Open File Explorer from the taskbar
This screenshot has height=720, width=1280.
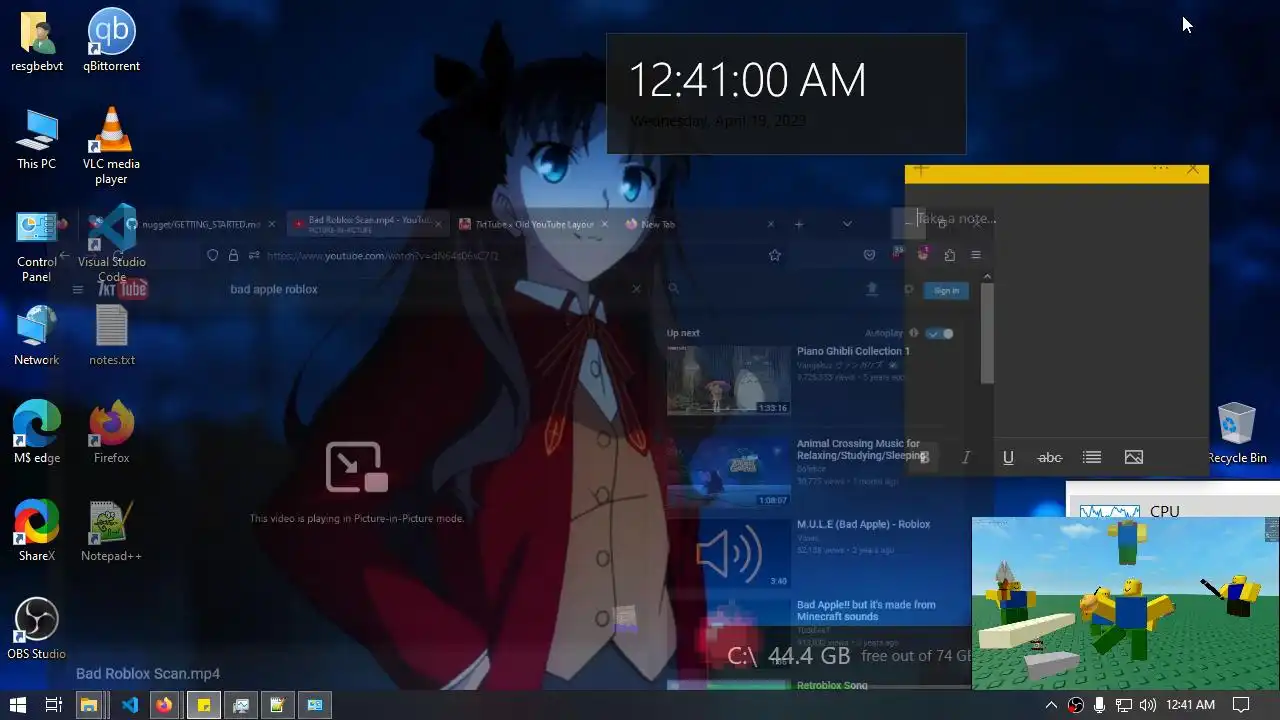coord(89,705)
